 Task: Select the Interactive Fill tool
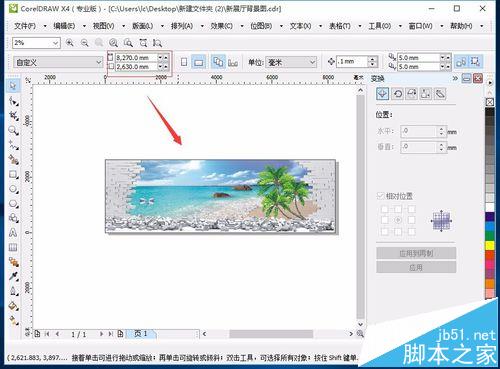tap(13, 320)
